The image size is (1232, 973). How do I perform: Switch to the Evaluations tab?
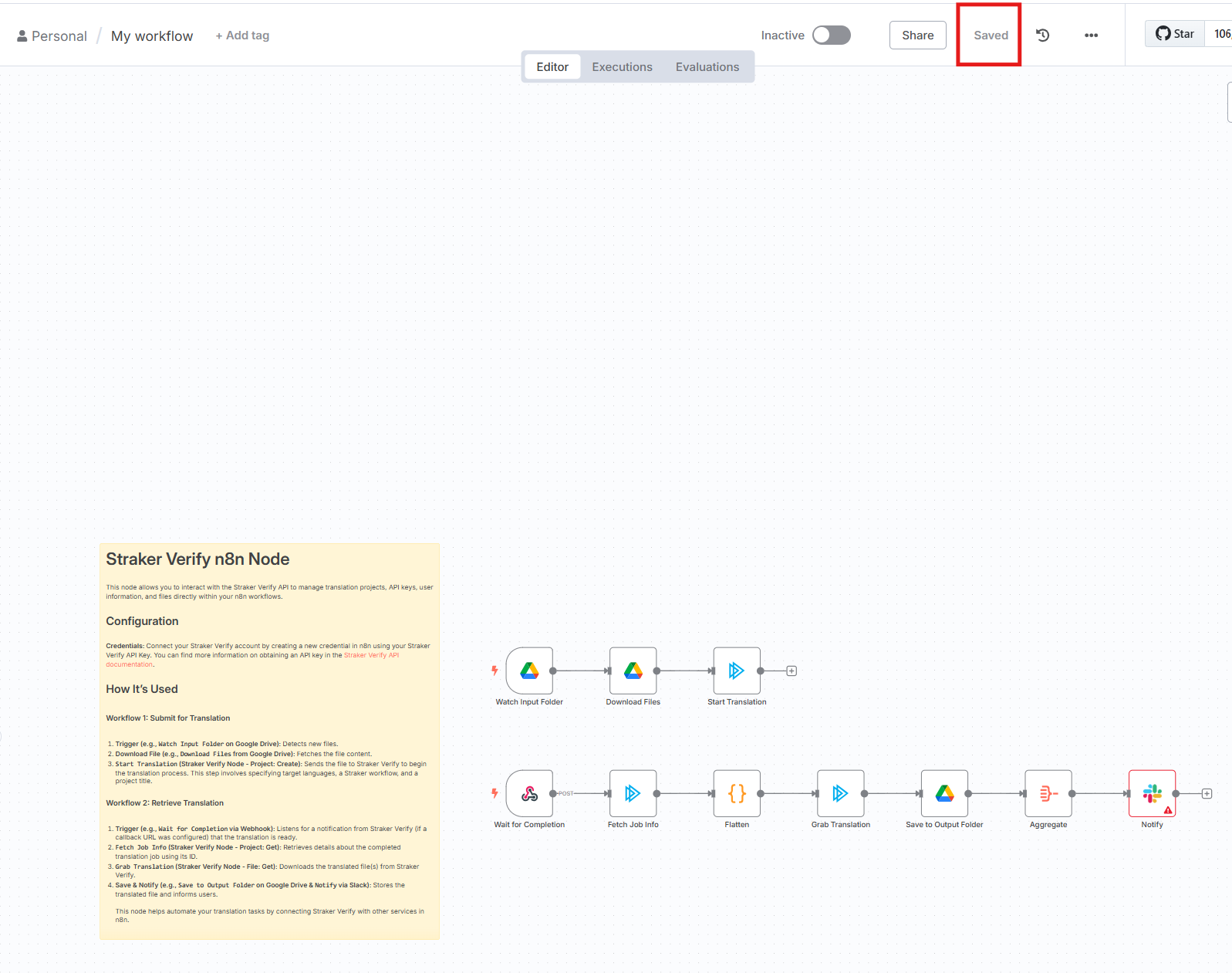[707, 67]
